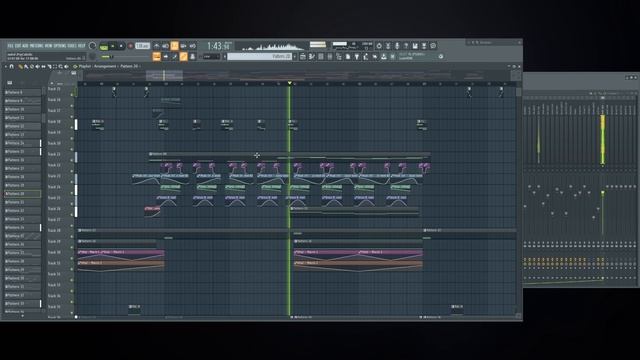Toggle wait for input before recording
Viewport: 640px width, 360px height.
[165, 46]
